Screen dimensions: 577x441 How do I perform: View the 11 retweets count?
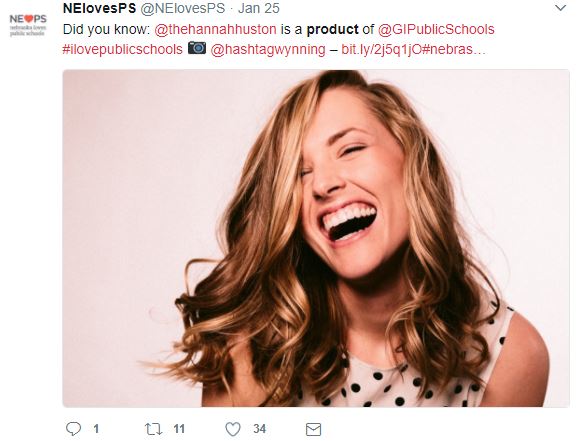pos(179,429)
